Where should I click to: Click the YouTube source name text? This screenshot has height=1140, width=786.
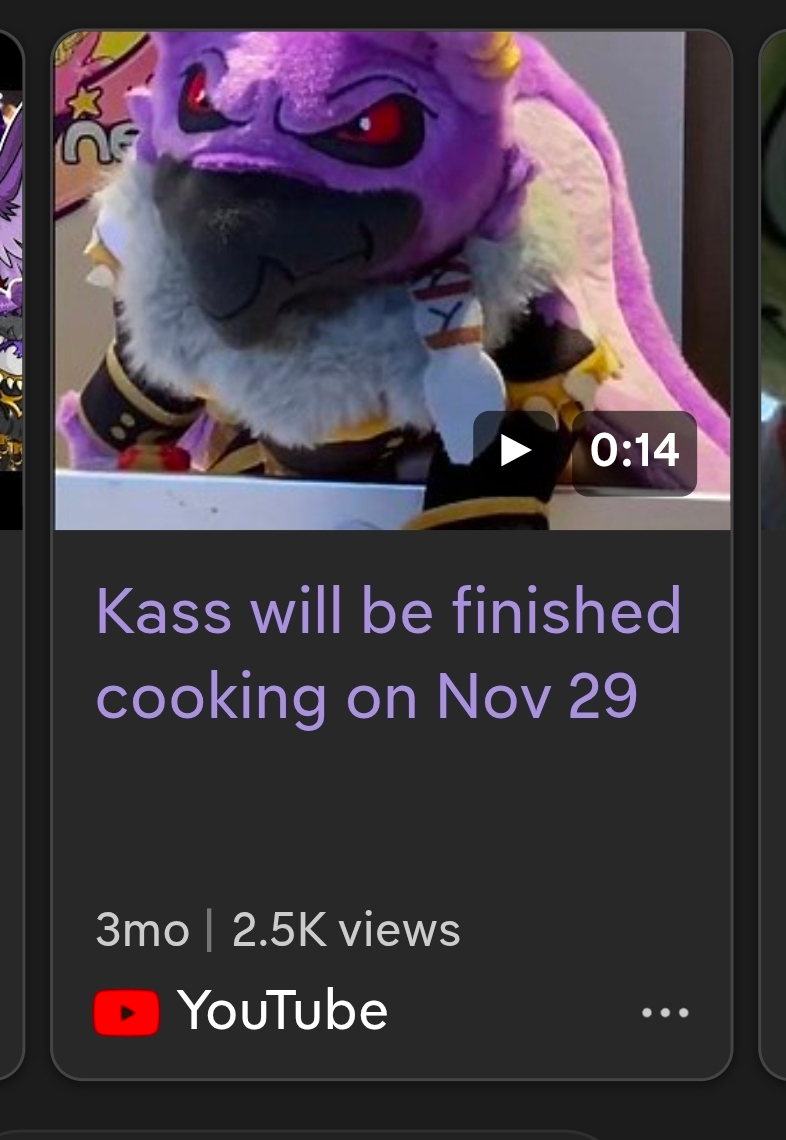pyautogui.click(x=282, y=1011)
